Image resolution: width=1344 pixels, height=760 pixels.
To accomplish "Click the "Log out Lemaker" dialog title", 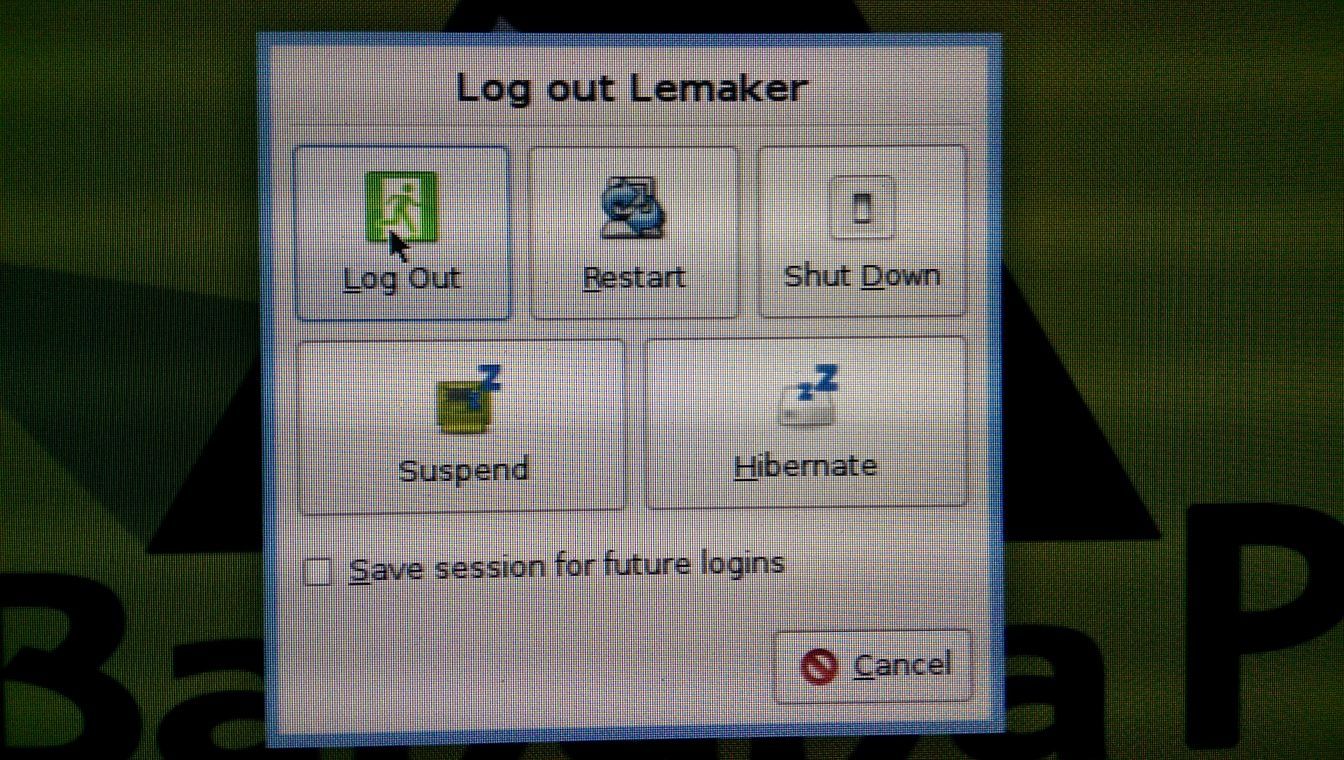I will click(x=632, y=88).
